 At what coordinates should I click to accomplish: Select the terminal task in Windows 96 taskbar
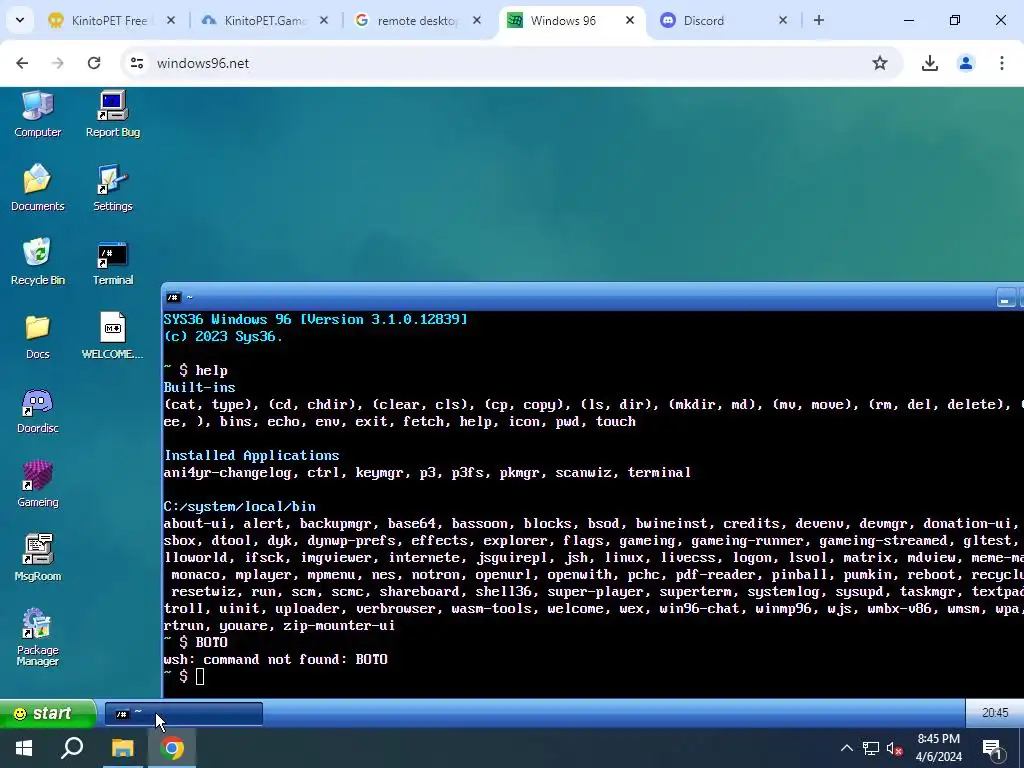click(184, 714)
